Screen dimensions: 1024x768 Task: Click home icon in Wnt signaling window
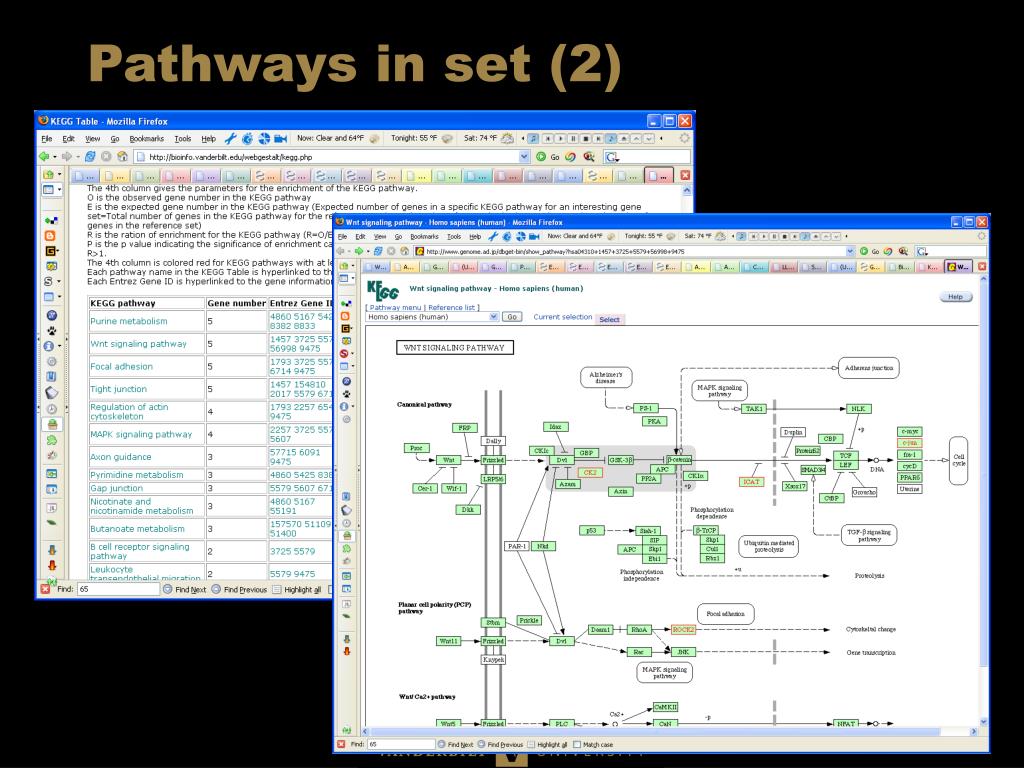pyautogui.click(x=404, y=251)
